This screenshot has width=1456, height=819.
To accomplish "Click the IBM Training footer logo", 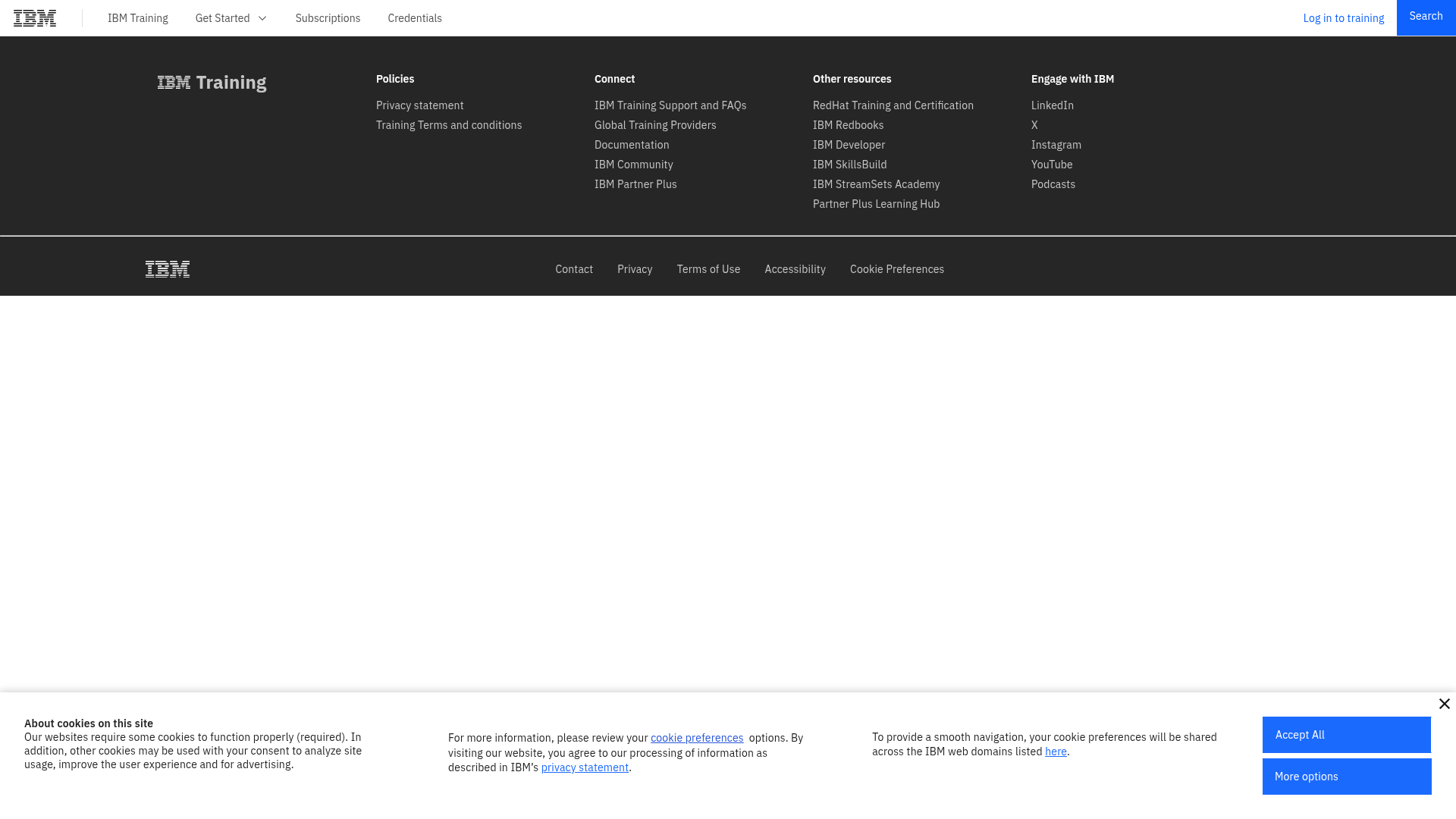I will click(x=212, y=83).
